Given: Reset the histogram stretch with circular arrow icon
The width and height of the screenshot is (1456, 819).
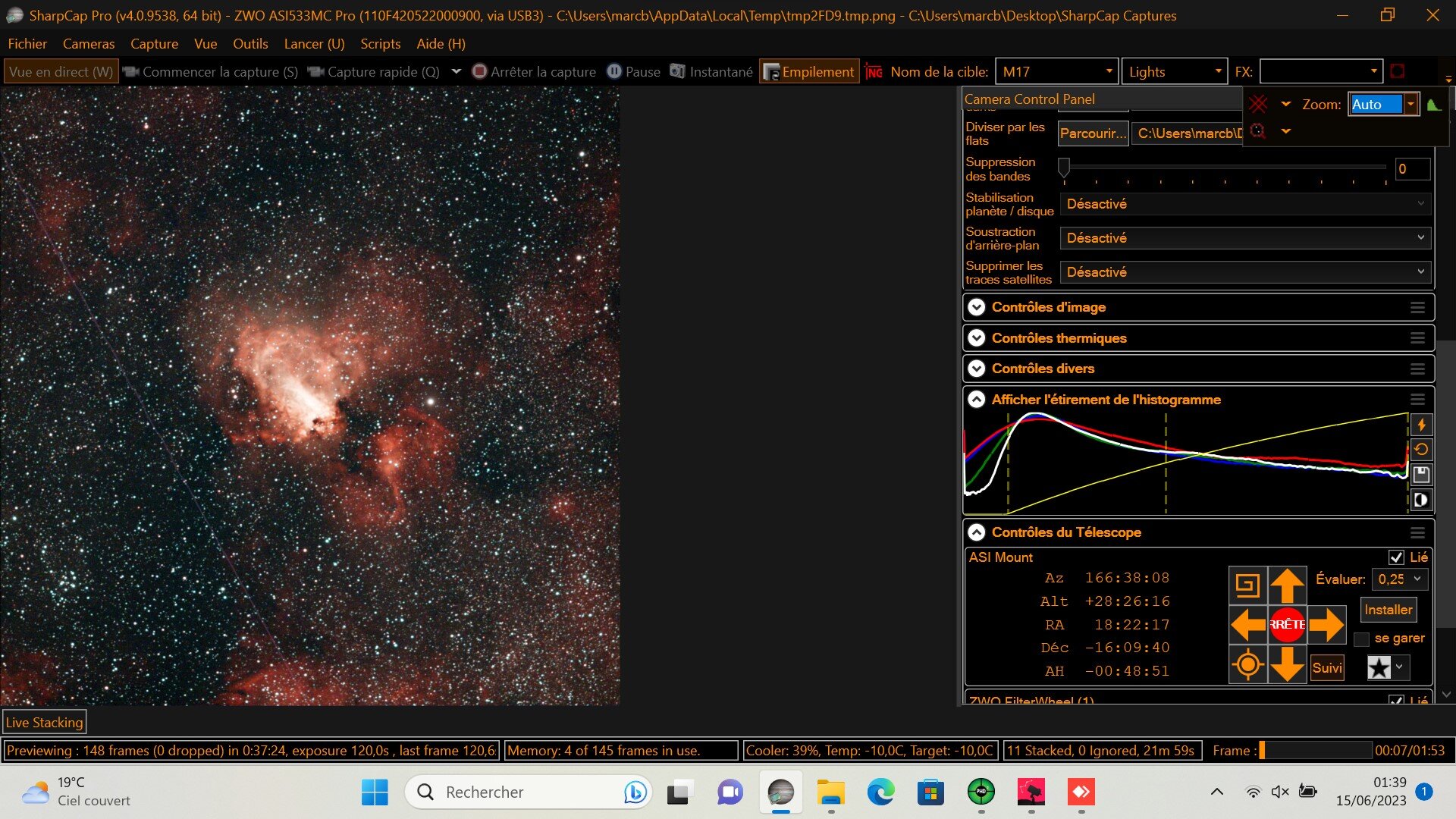Looking at the screenshot, I should coord(1421,450).
